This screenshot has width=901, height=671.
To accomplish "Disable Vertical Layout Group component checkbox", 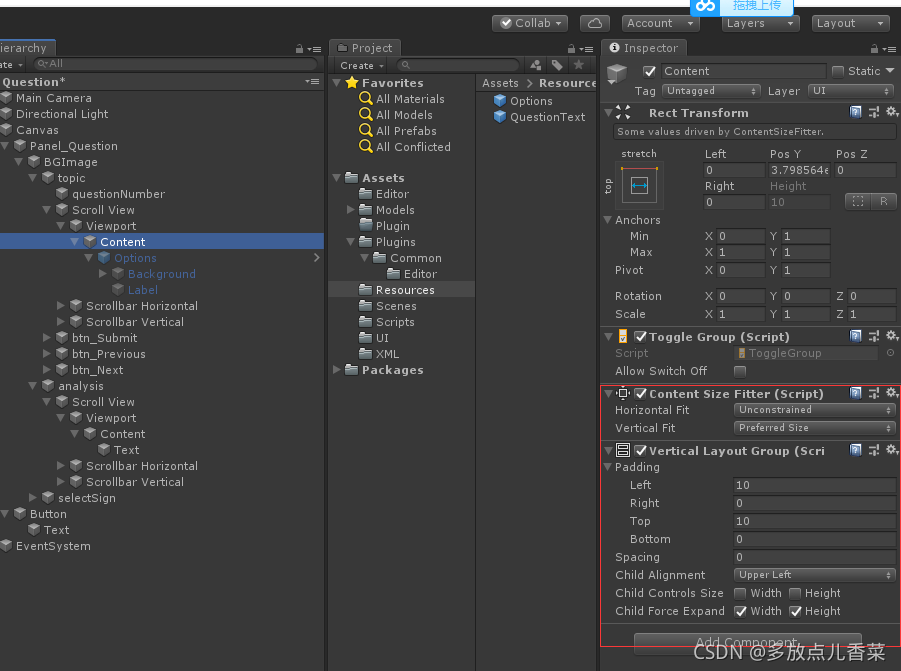I will 640,450.
